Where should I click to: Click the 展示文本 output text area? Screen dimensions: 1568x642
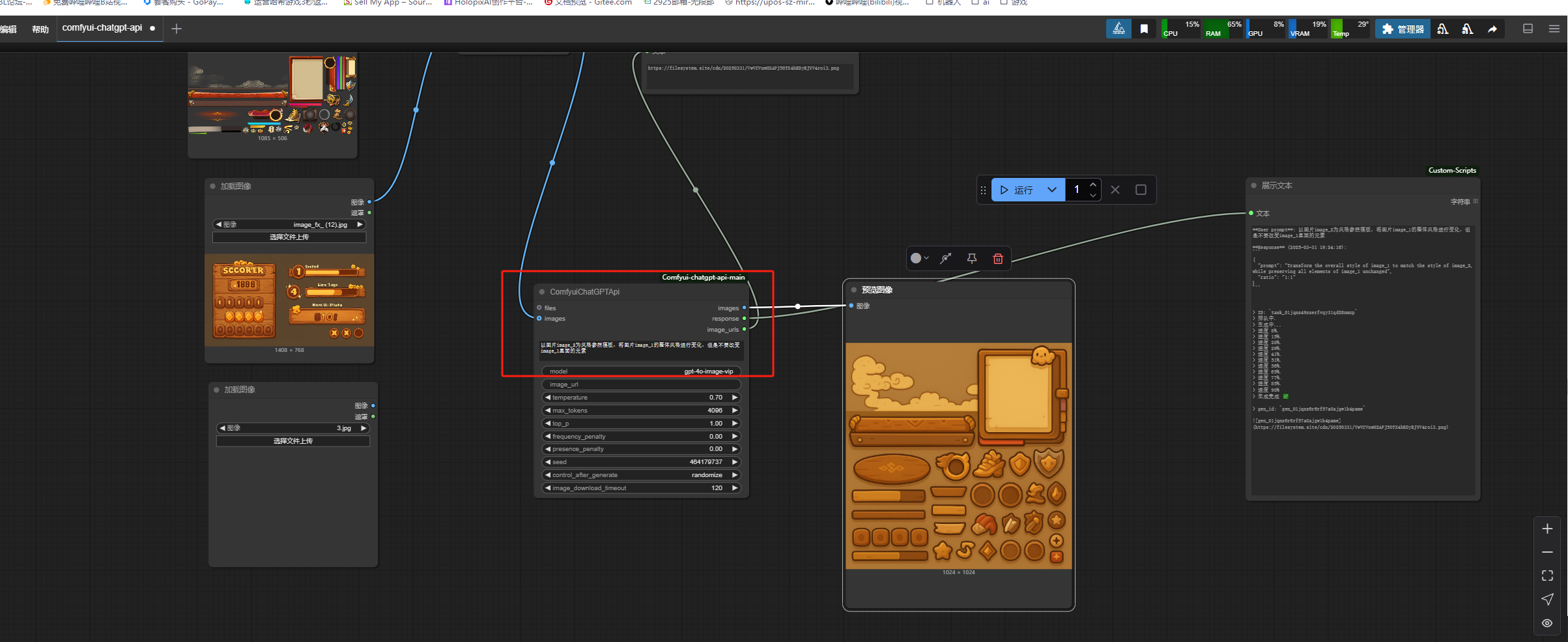1363,360
